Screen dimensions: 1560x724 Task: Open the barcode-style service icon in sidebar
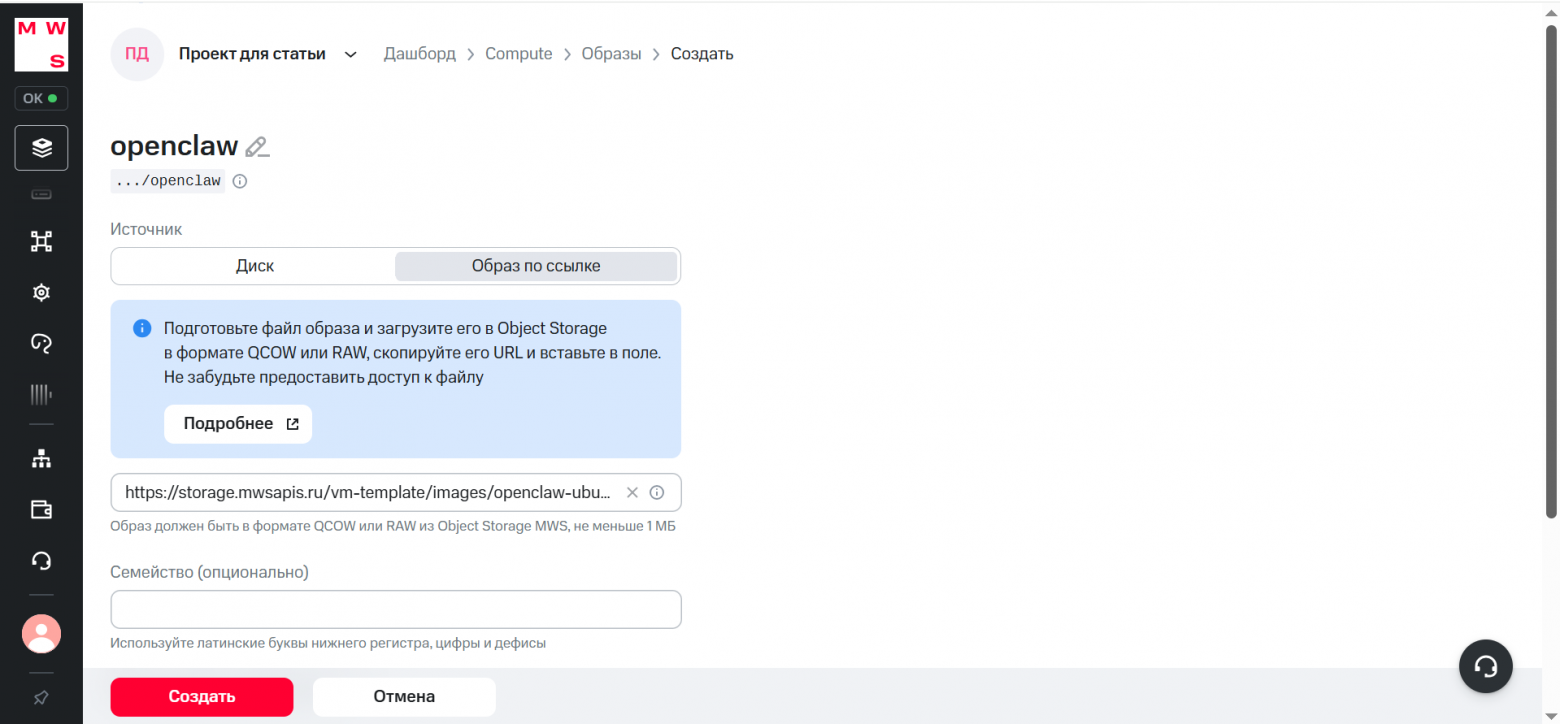point(41,394)
